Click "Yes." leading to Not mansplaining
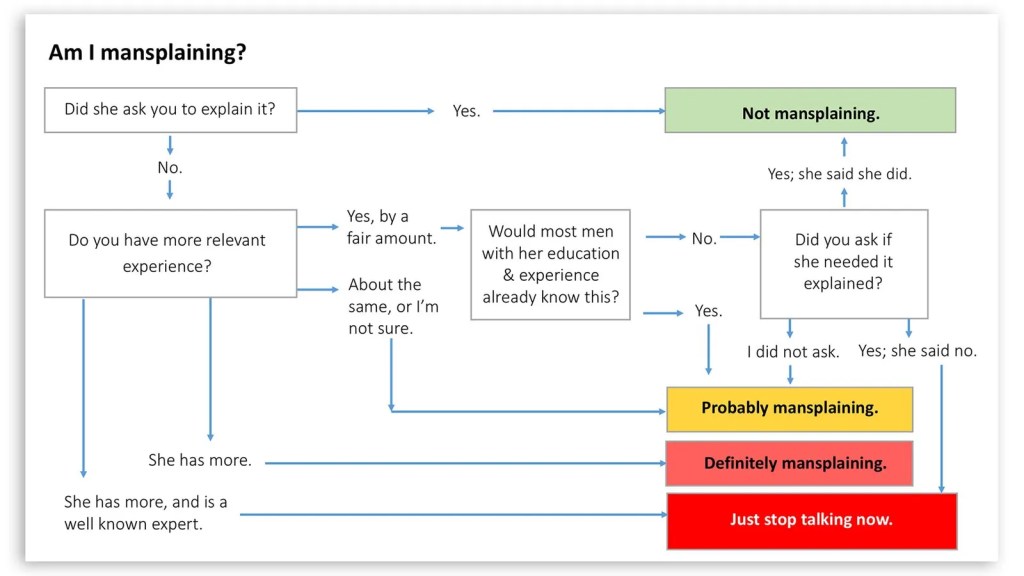This screenshot has width=1024, height=576. point(466,111)
